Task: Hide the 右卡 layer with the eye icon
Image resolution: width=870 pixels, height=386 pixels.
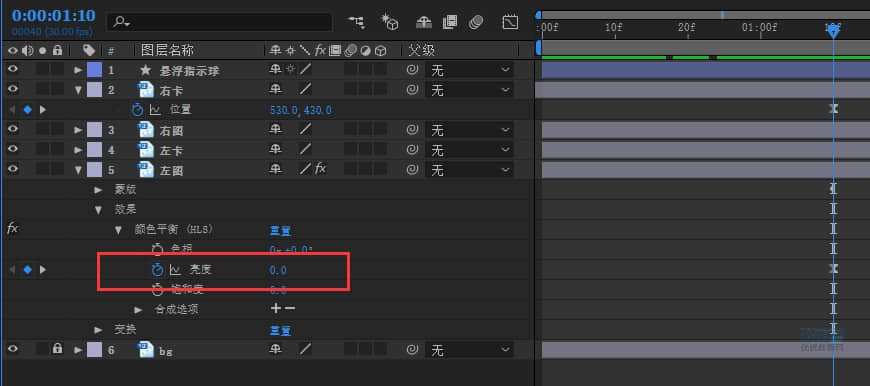Action: pyautogui.click(x=13, y=90)
